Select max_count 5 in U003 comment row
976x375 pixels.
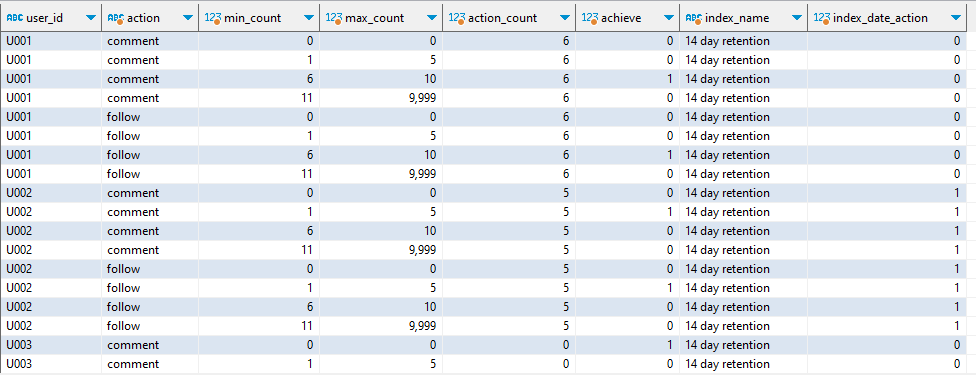pyautogui.click(x=433, y=364)
